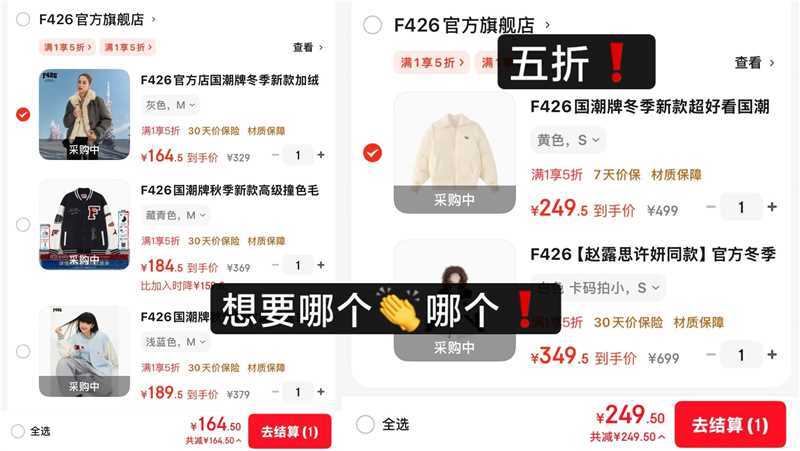The width and height of the screenshot is (800, 451).
Task: Decrease quantity of ¥184.5 navy varsity jacket
Action: pos(276,265)
